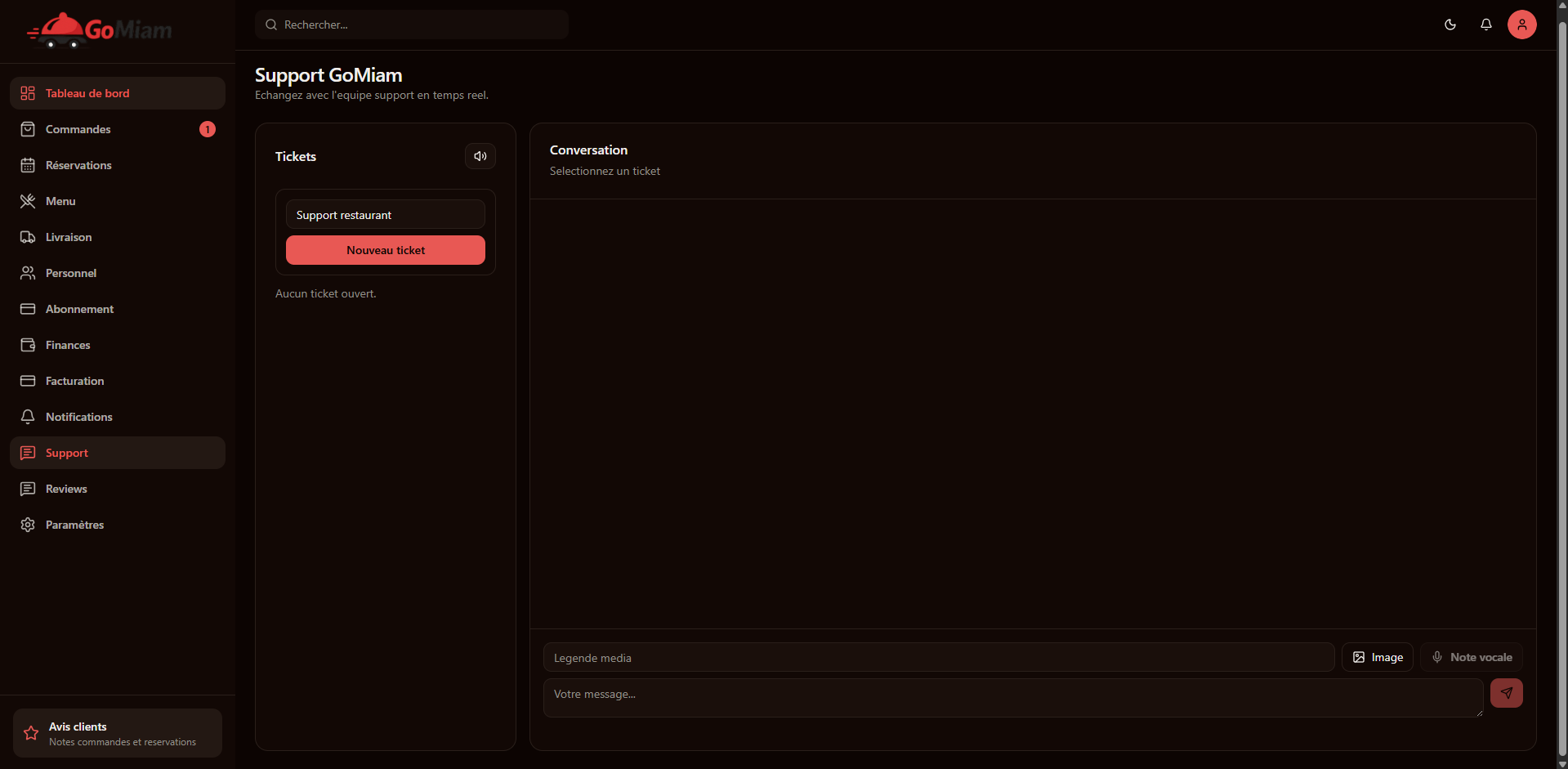Open Tableau de bord in sidebar
This screenshot has height=769, width=1568.
(118, 93)
